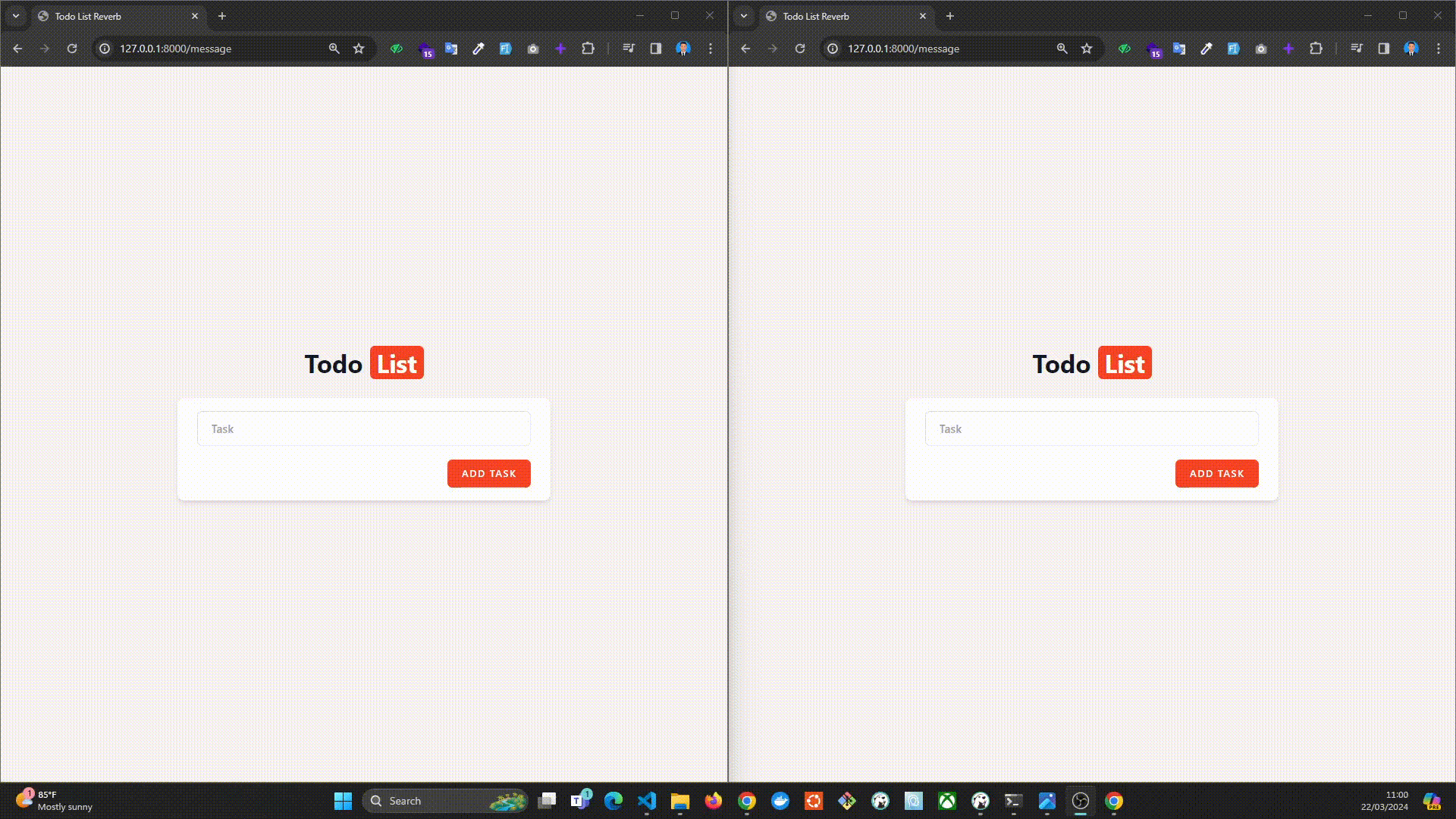Go back in right browser window
This screenshot has width=1456, height=819.
click(x=745, y=49)
